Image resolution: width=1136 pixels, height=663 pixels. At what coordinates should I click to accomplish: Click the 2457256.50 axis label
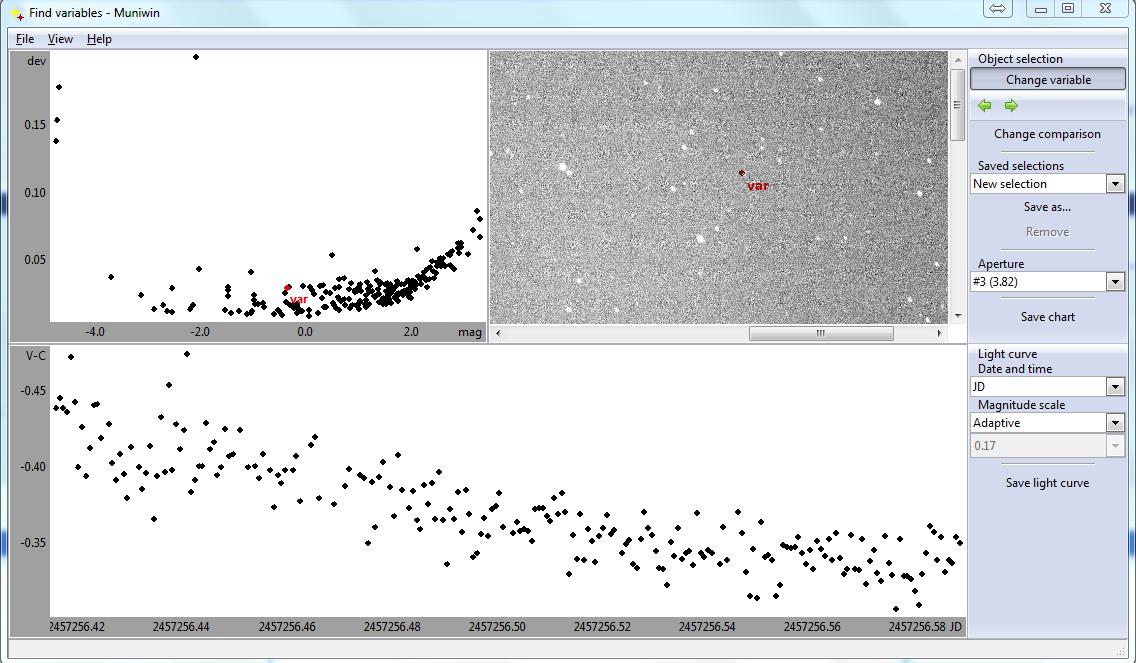coord(496,627)
